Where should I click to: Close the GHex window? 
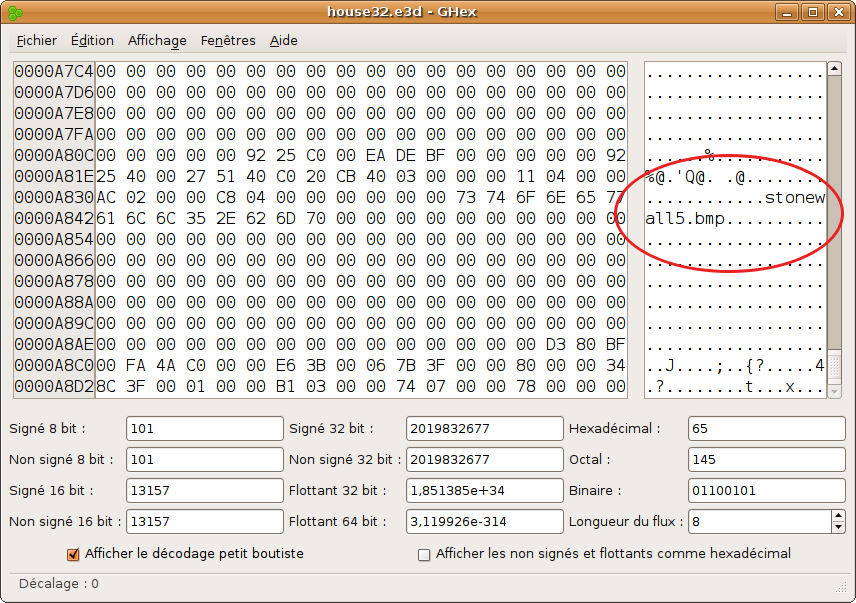[x=839, y=12]
